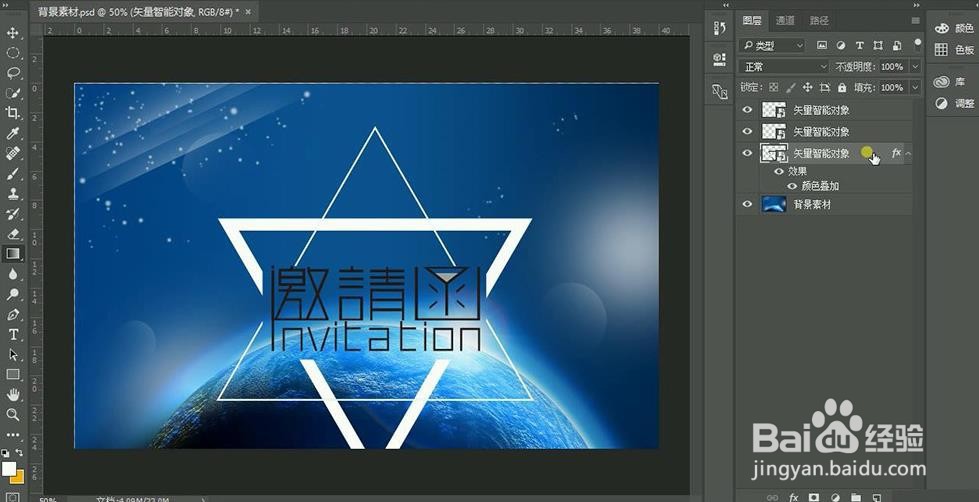Toggle visibility of 效果 effects
The height and width of the screenshot is (502, 979).
[779, 171]
